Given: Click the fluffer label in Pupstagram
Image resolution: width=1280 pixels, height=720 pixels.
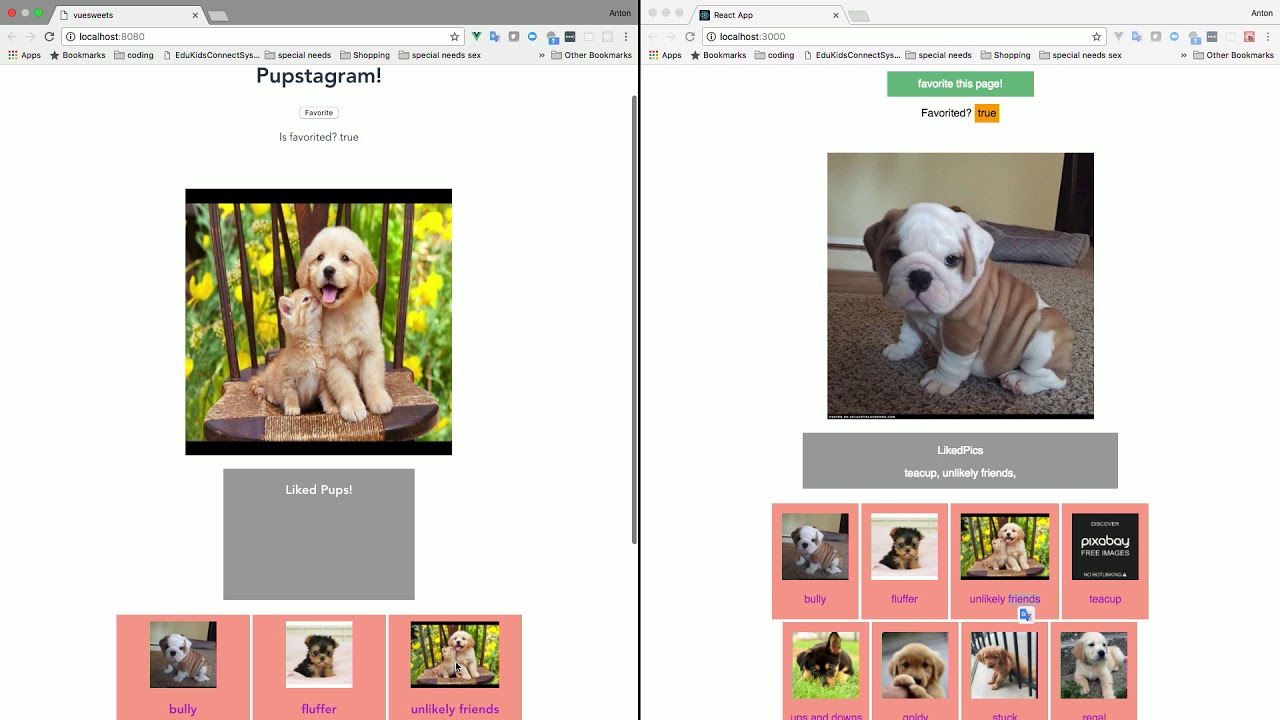Looking at the screenshot, I should coord(319,709).
